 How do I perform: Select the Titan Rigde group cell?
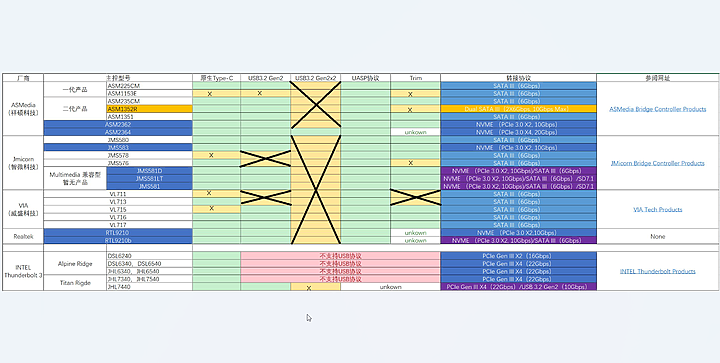[x=75, y=283]
